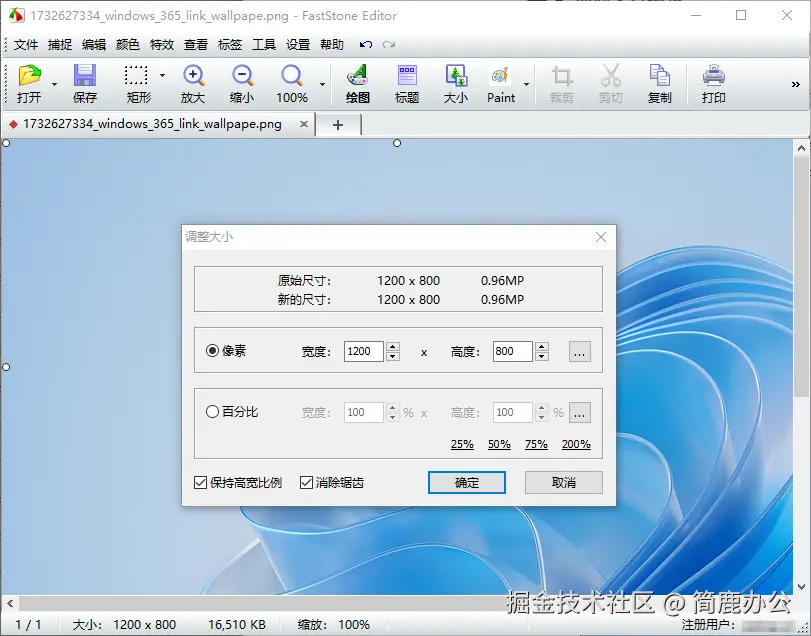Increase pixel height with up stepper
The width and height of the screenshot is (811, 636).
click(542, 347)
